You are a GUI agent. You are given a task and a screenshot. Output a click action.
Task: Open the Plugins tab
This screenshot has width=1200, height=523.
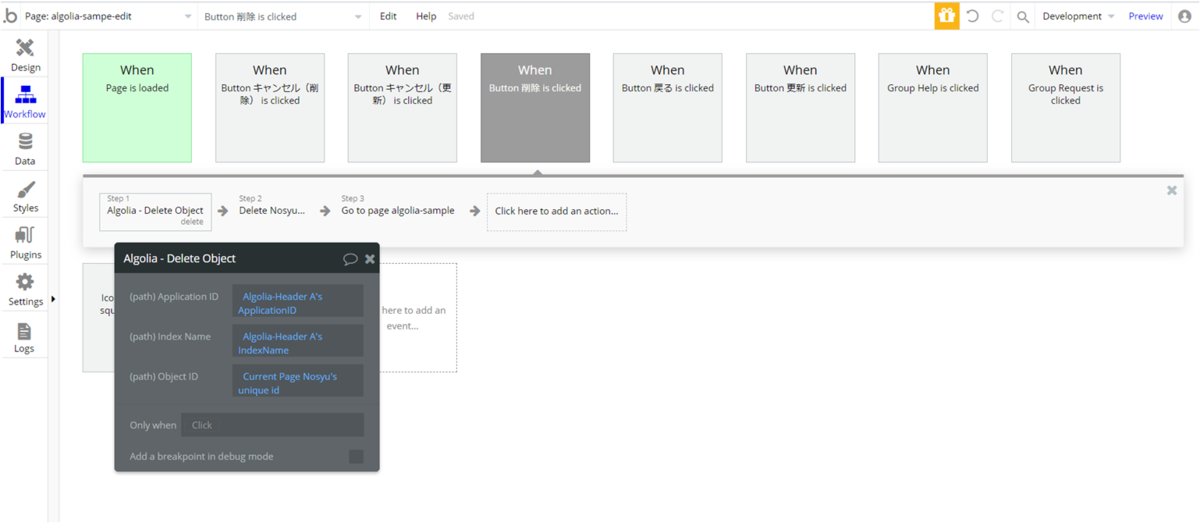click(25, 243)
